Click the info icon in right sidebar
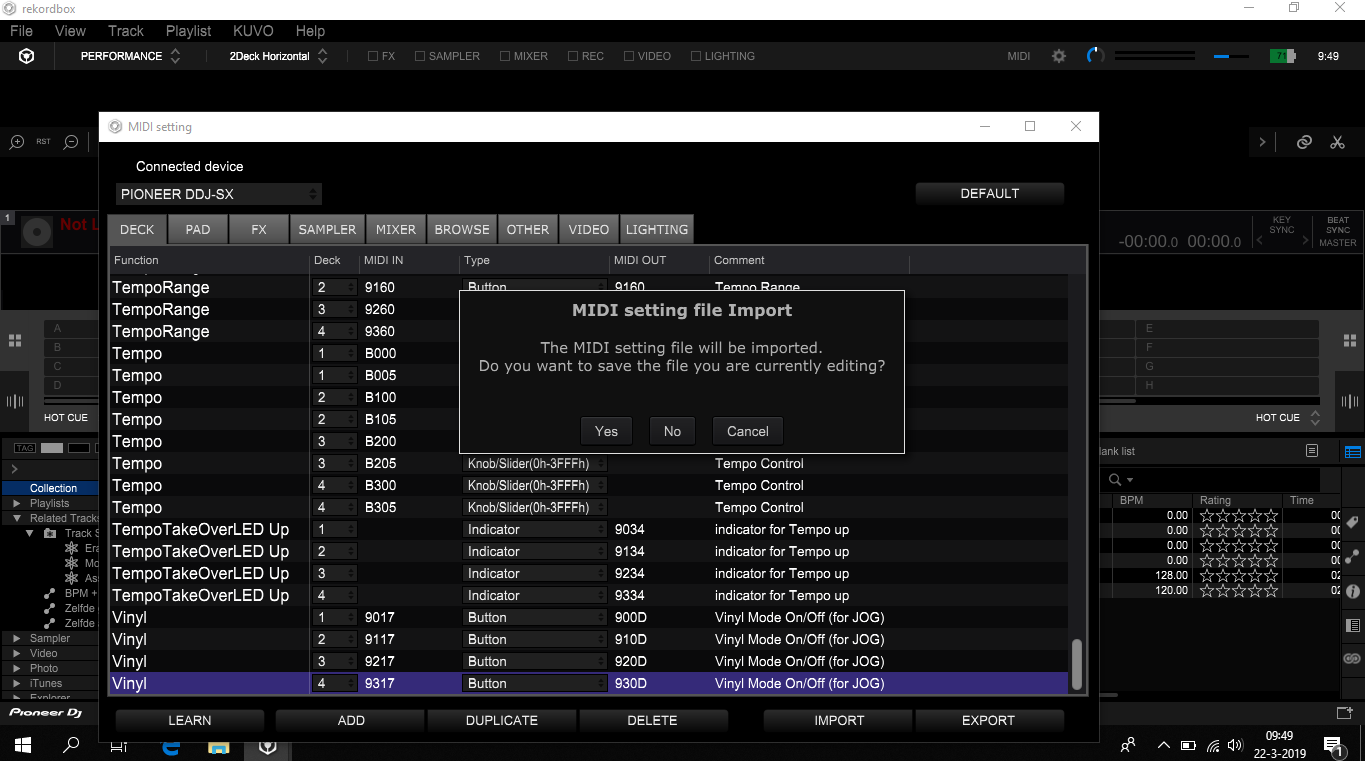Image resolution: width=1365 pixels, height=761 pixels. 1352,591
